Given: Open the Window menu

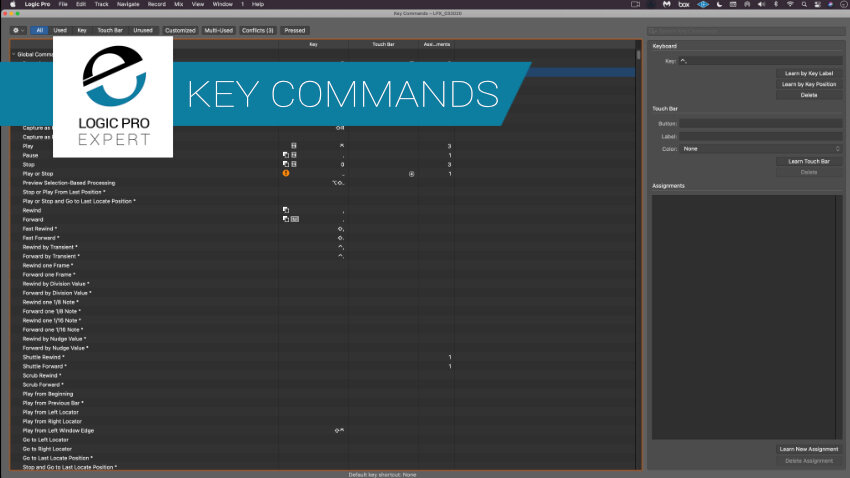Looking at the screenshot, I should (x=222, y=4).
